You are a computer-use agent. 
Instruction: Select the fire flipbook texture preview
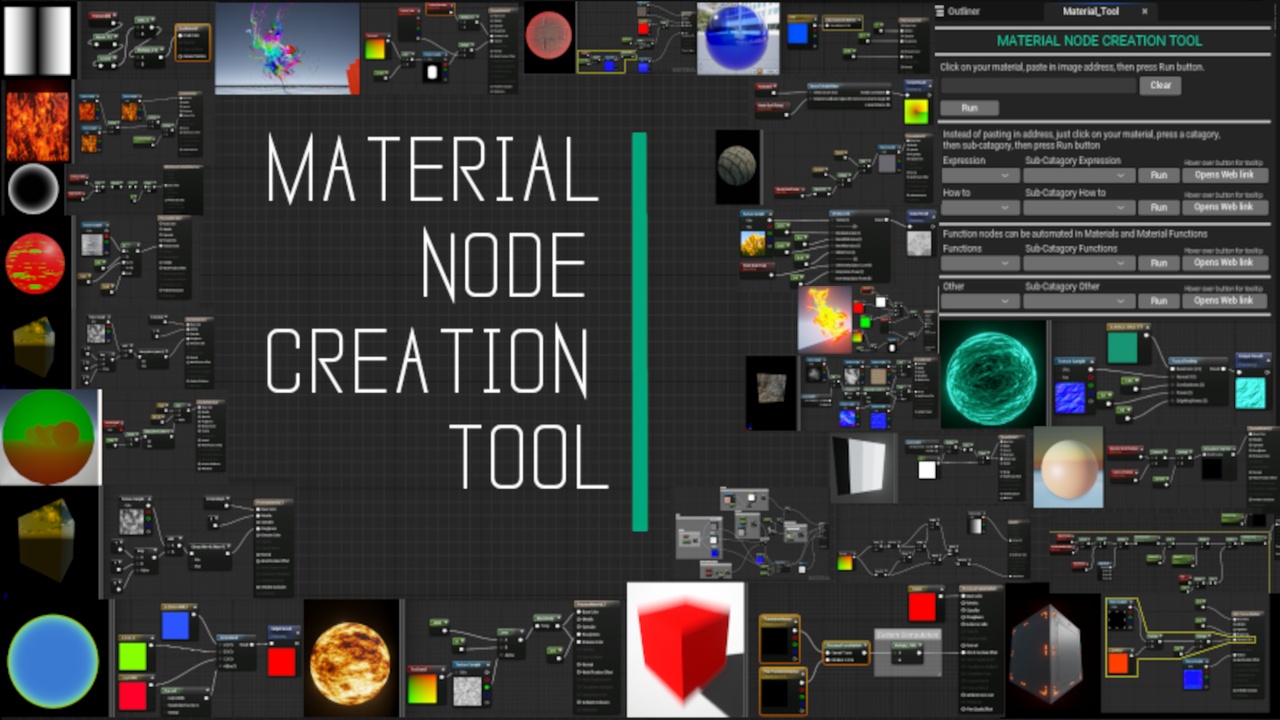click(825, 320)
